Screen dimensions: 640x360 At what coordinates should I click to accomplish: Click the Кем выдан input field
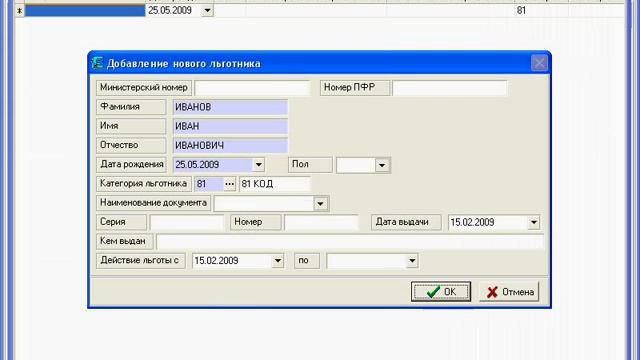pos(350,242)
